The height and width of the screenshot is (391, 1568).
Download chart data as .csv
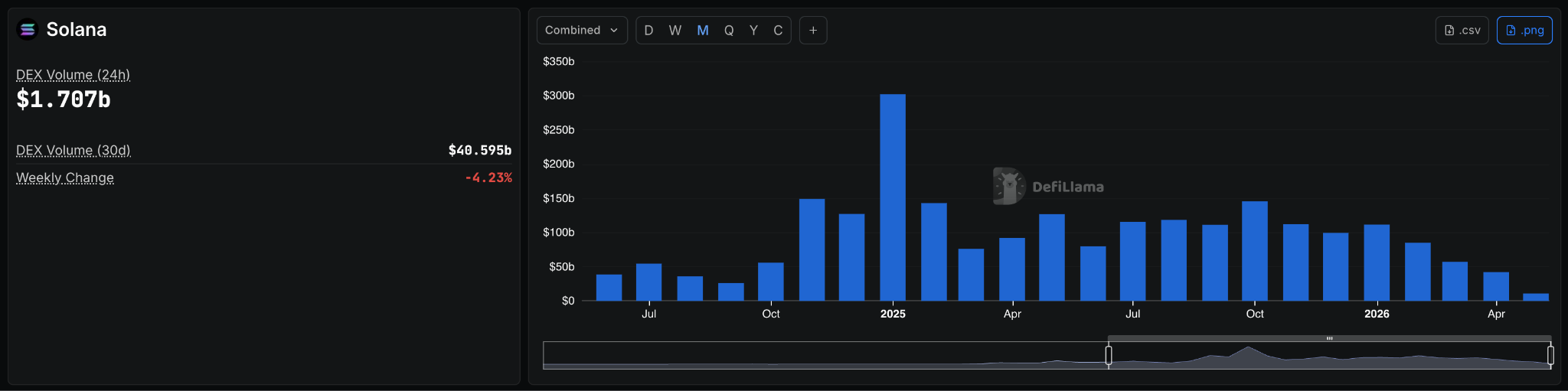[1462, 30]
